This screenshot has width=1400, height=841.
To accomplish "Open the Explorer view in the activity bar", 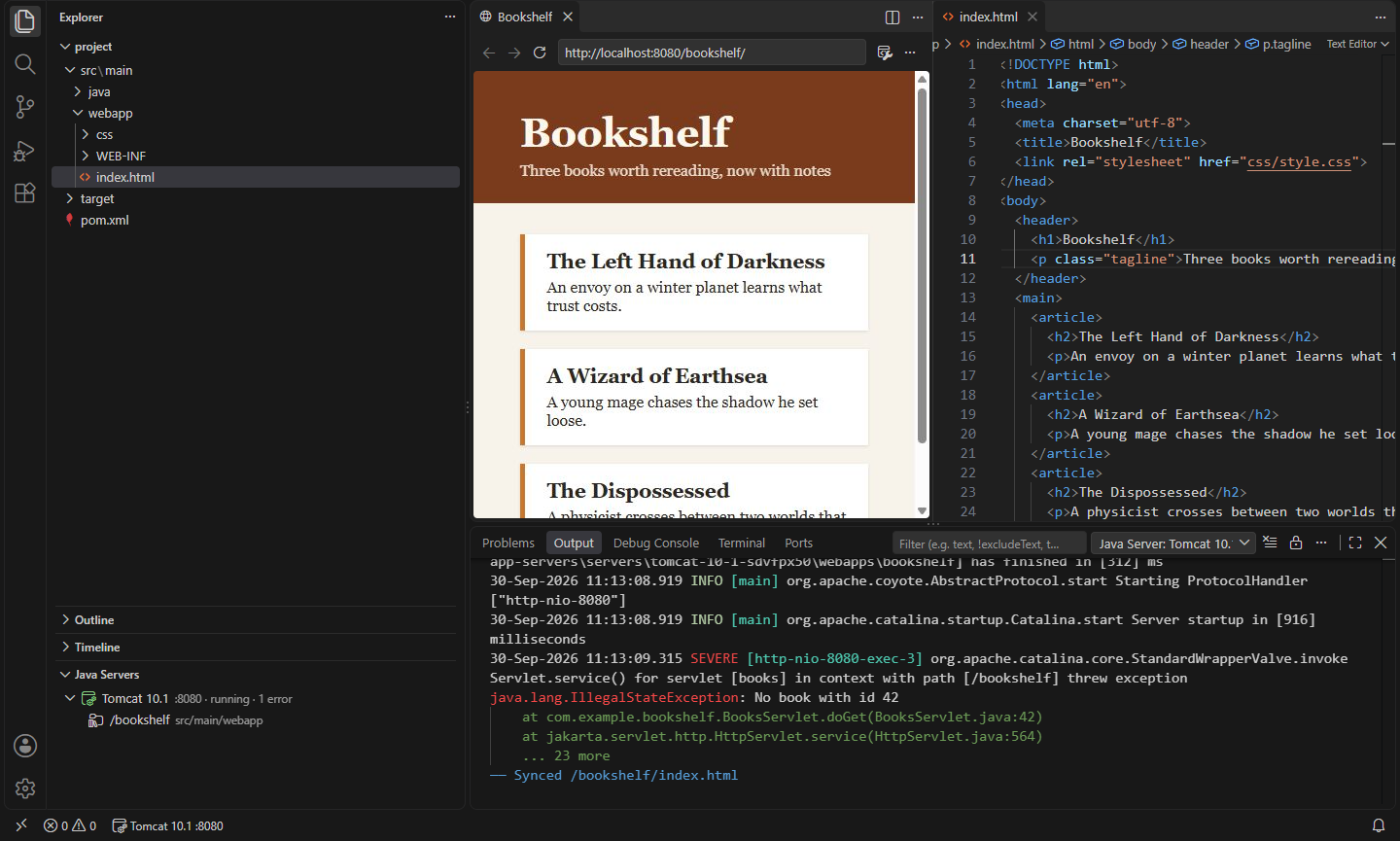I will coord(25,20).
